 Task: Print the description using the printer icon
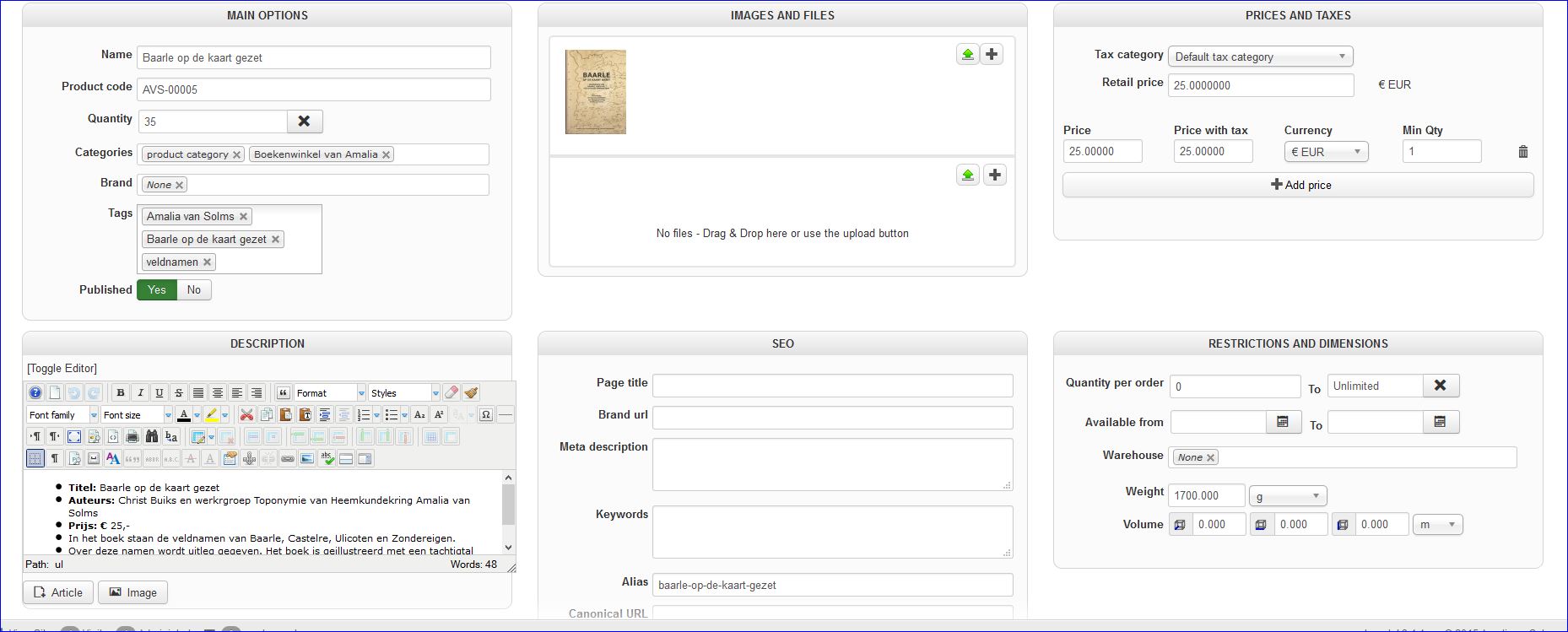(132, 436)
